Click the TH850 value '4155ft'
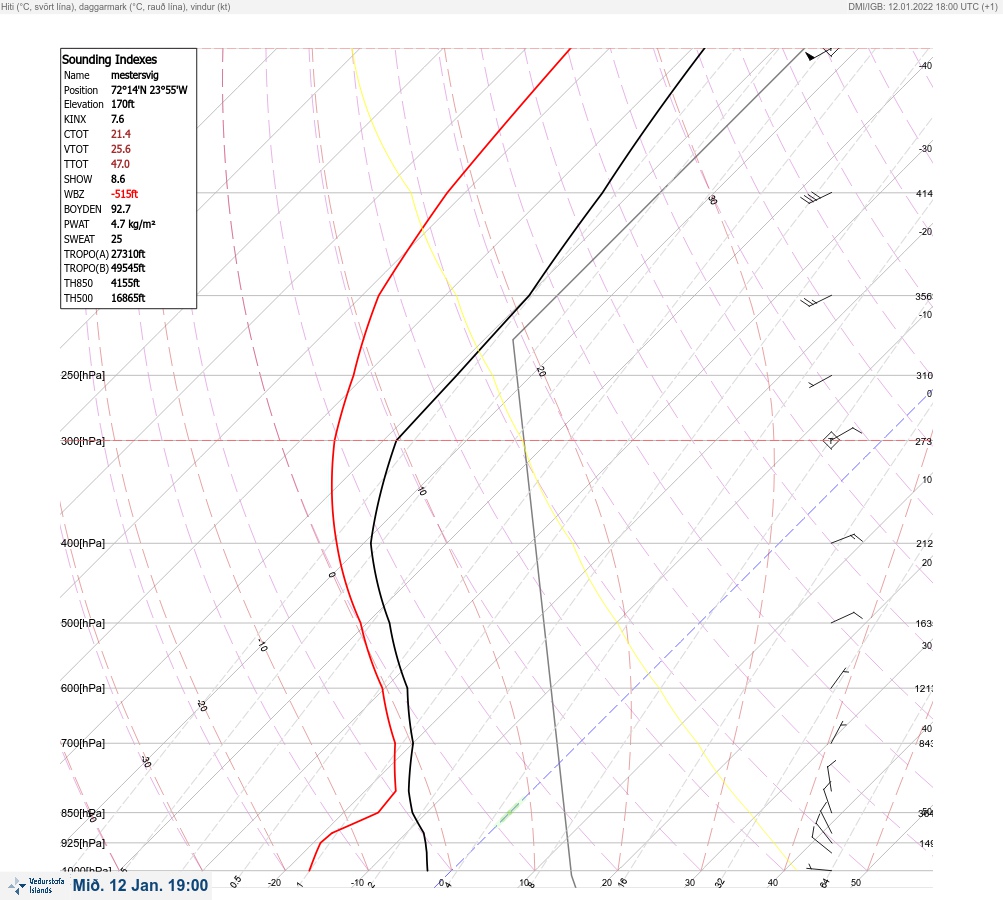Viewport: 1003px width, 900px height. (125, 283)
